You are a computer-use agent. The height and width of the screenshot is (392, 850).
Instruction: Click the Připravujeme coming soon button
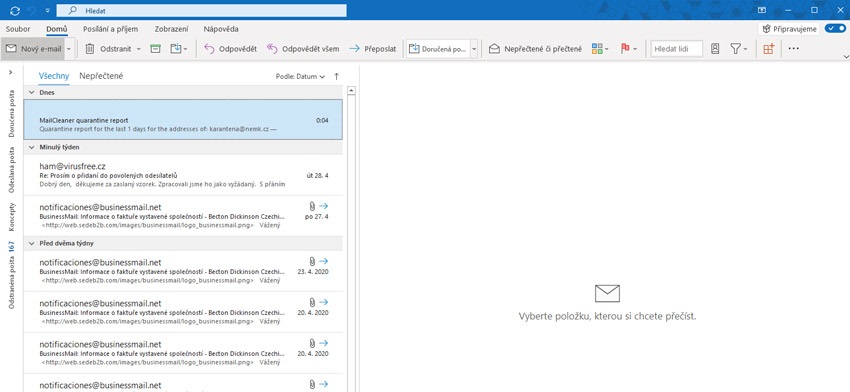click(789, 29)
